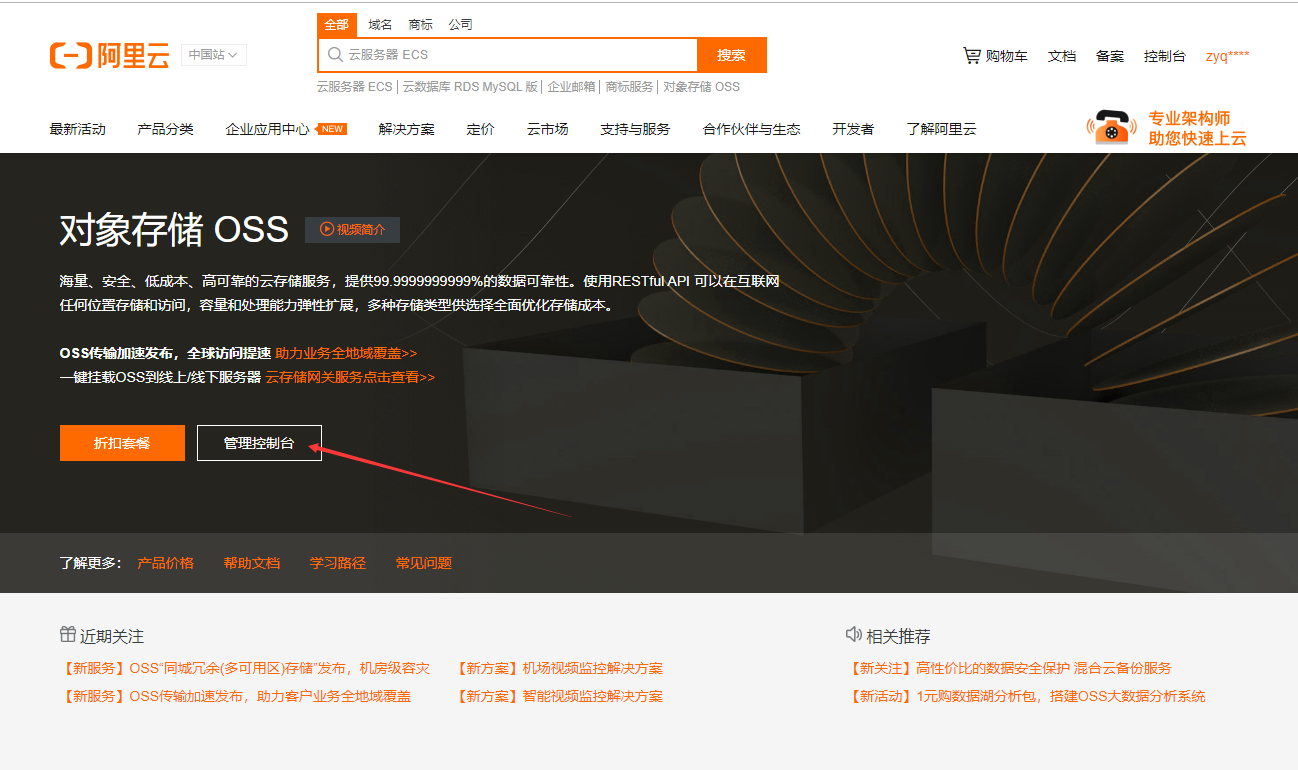Open the 开发者 menu

pyautogui.click(x=853, y=129)
